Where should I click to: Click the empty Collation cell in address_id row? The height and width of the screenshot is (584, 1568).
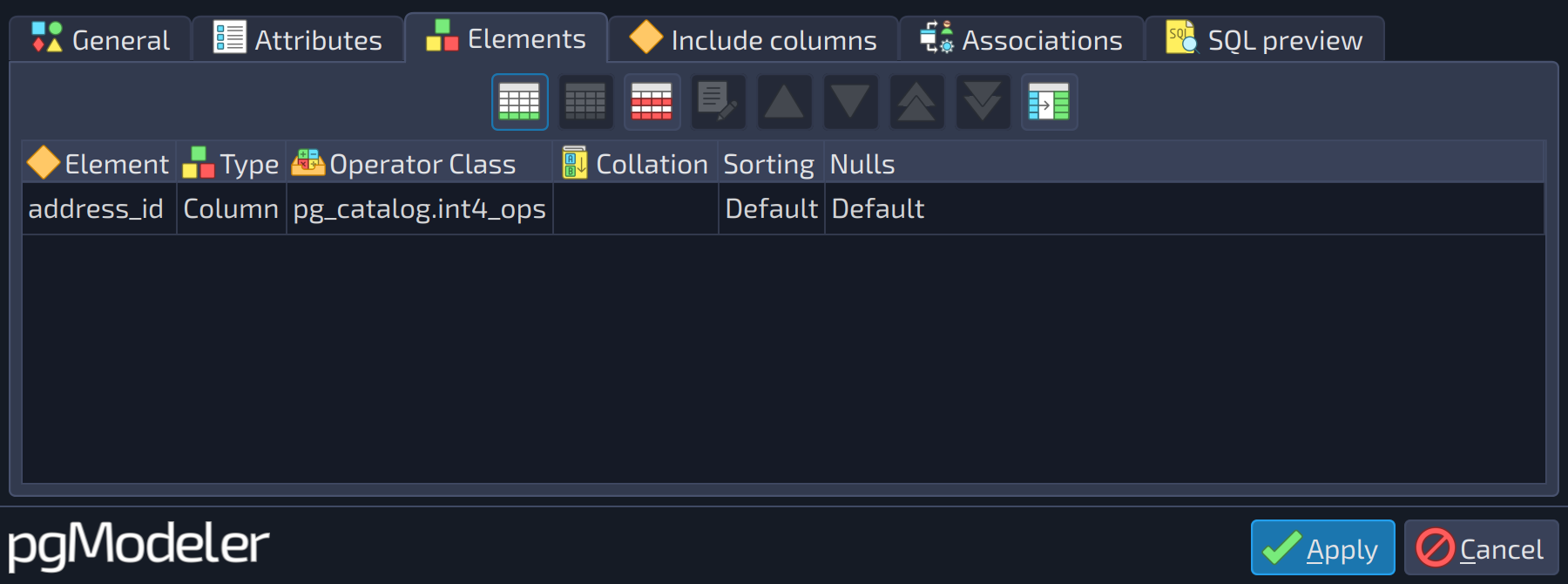click(636, 209)
